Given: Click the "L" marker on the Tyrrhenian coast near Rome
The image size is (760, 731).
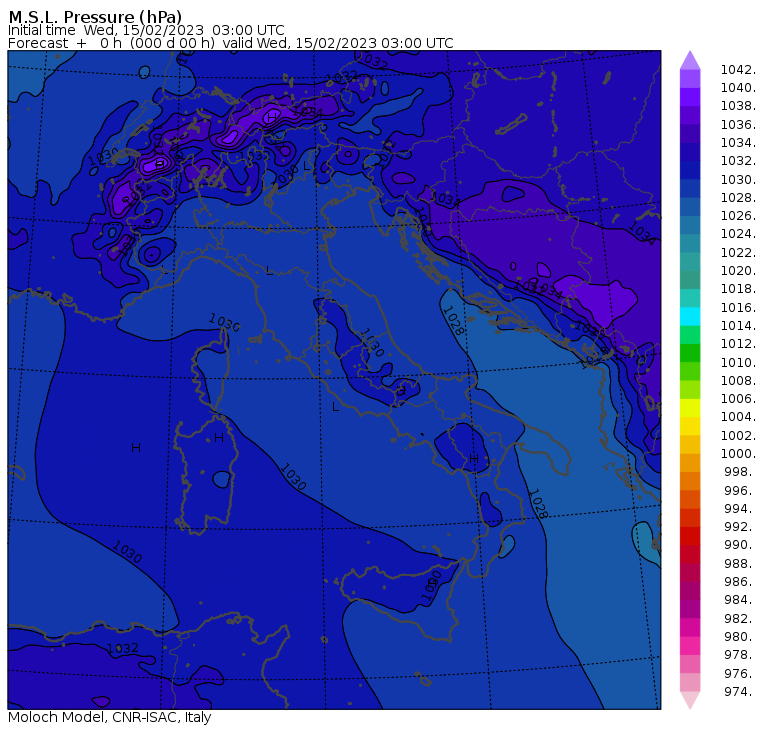Looking at the screenshot, I should (x=335, y=407).
